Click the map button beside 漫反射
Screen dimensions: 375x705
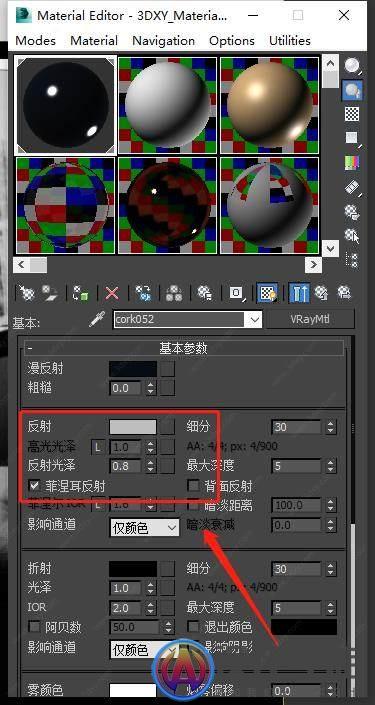168,369
